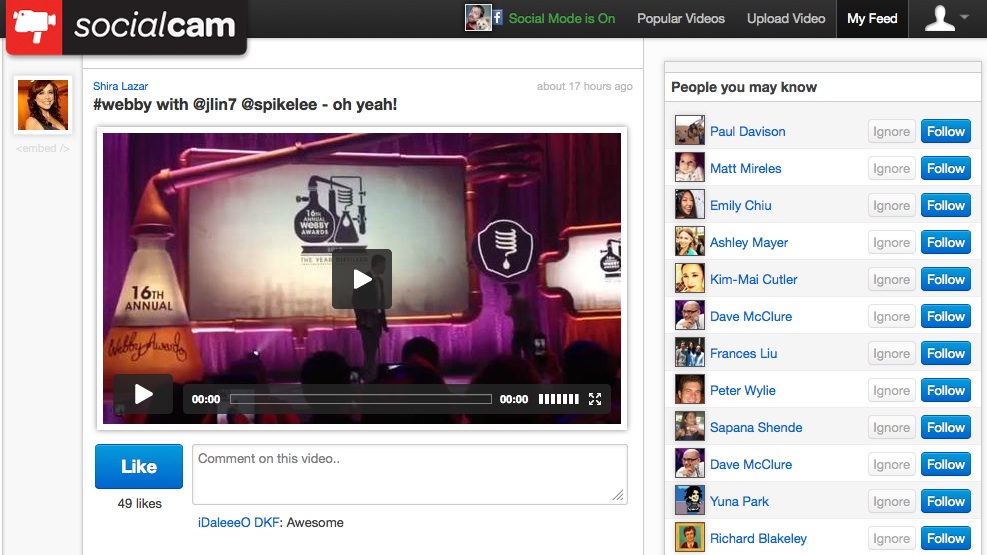Go to Upload Video
The width and height of the screenshot is (987, 555).
[786, 19]
